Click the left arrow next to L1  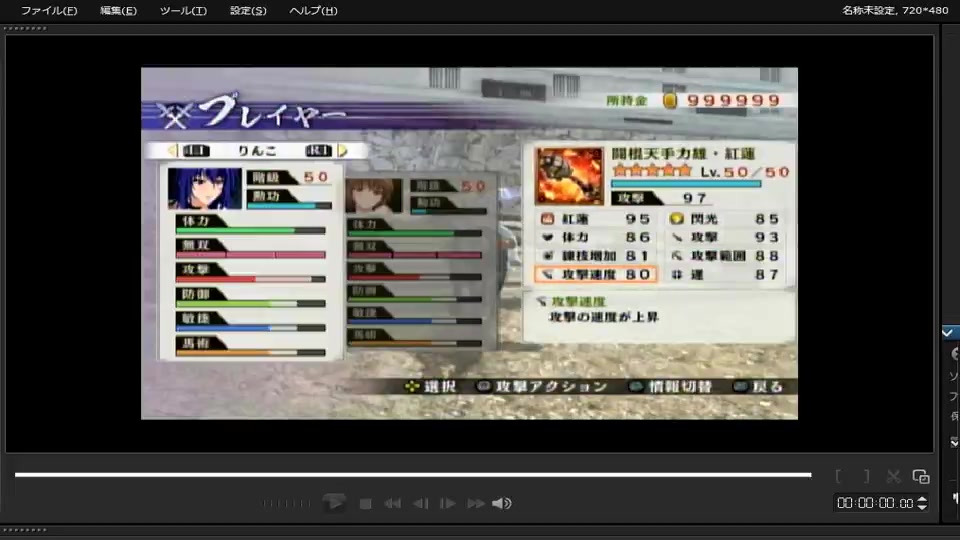click(x=173, y=150)
